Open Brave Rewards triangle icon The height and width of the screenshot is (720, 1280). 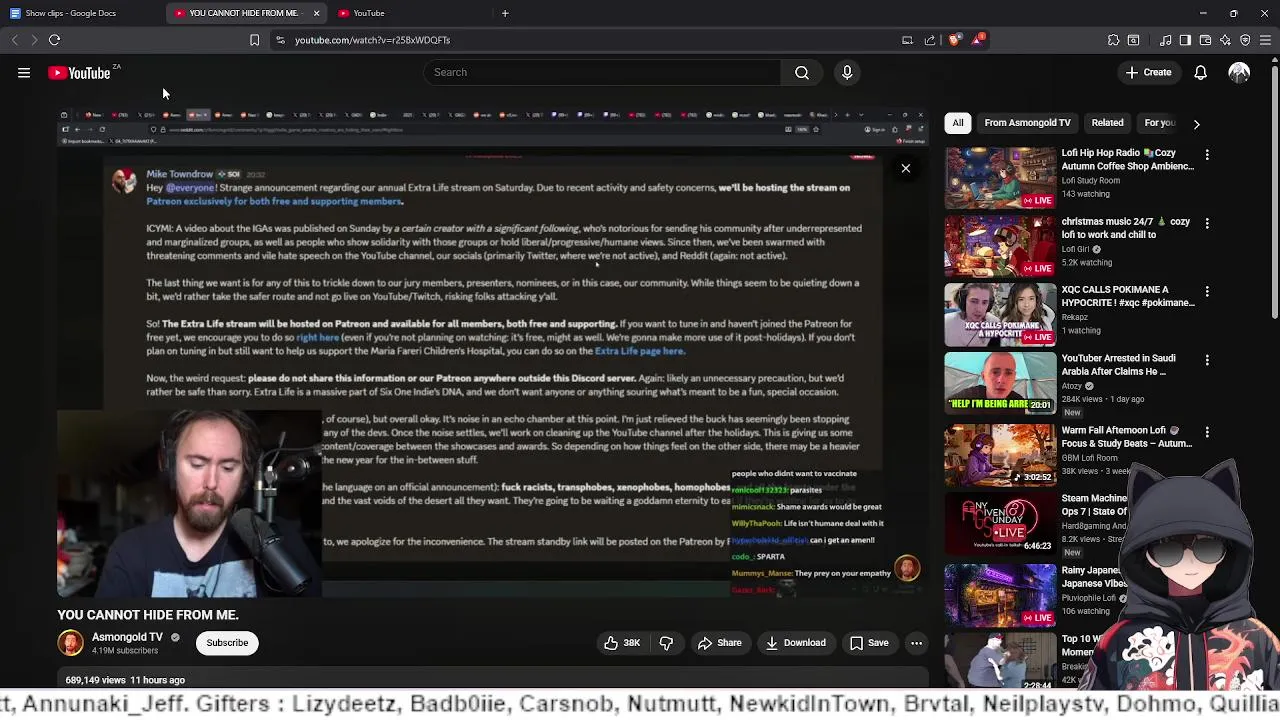977,40
